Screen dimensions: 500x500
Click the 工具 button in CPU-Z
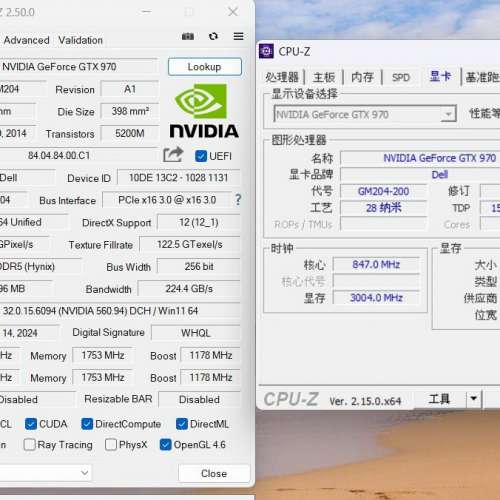[x=439, y=399]
